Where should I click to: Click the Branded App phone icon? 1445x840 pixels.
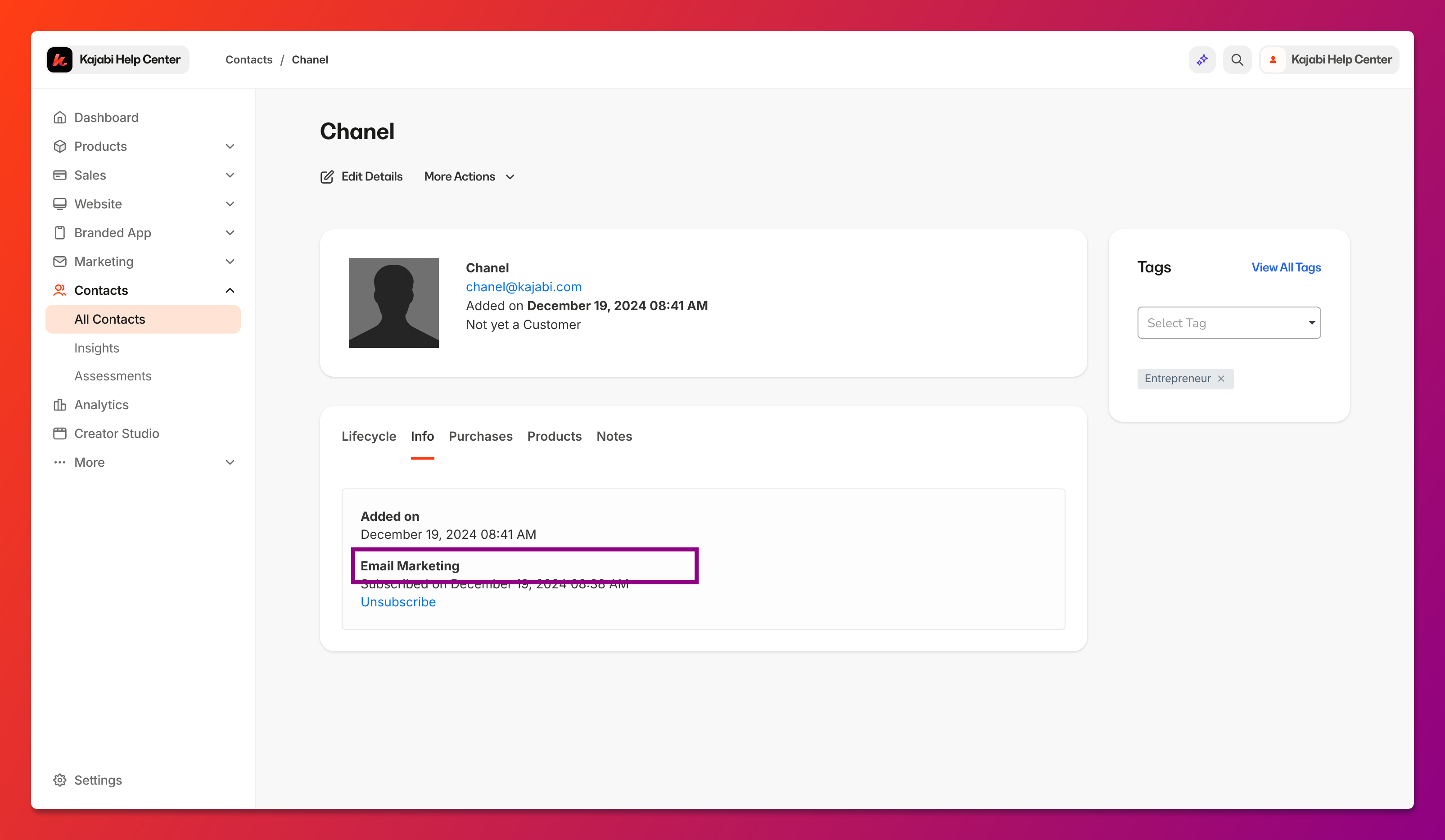click(x=59, y=232)
